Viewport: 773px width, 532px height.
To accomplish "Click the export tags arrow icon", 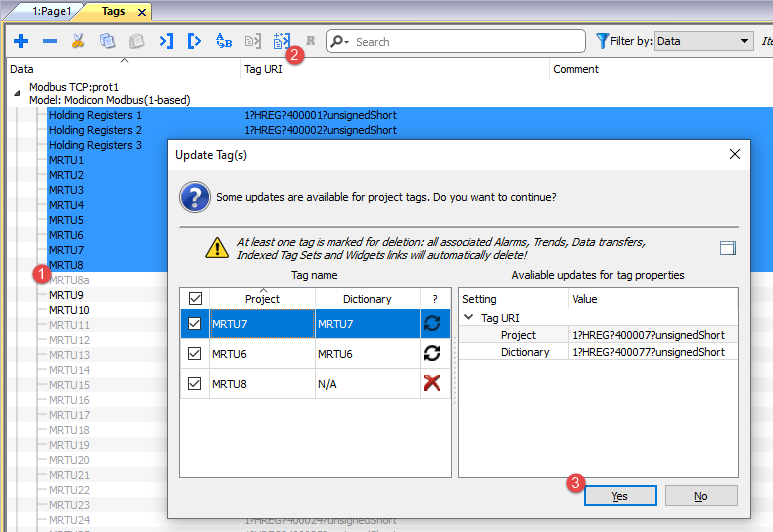I will [x=195, y=41].
